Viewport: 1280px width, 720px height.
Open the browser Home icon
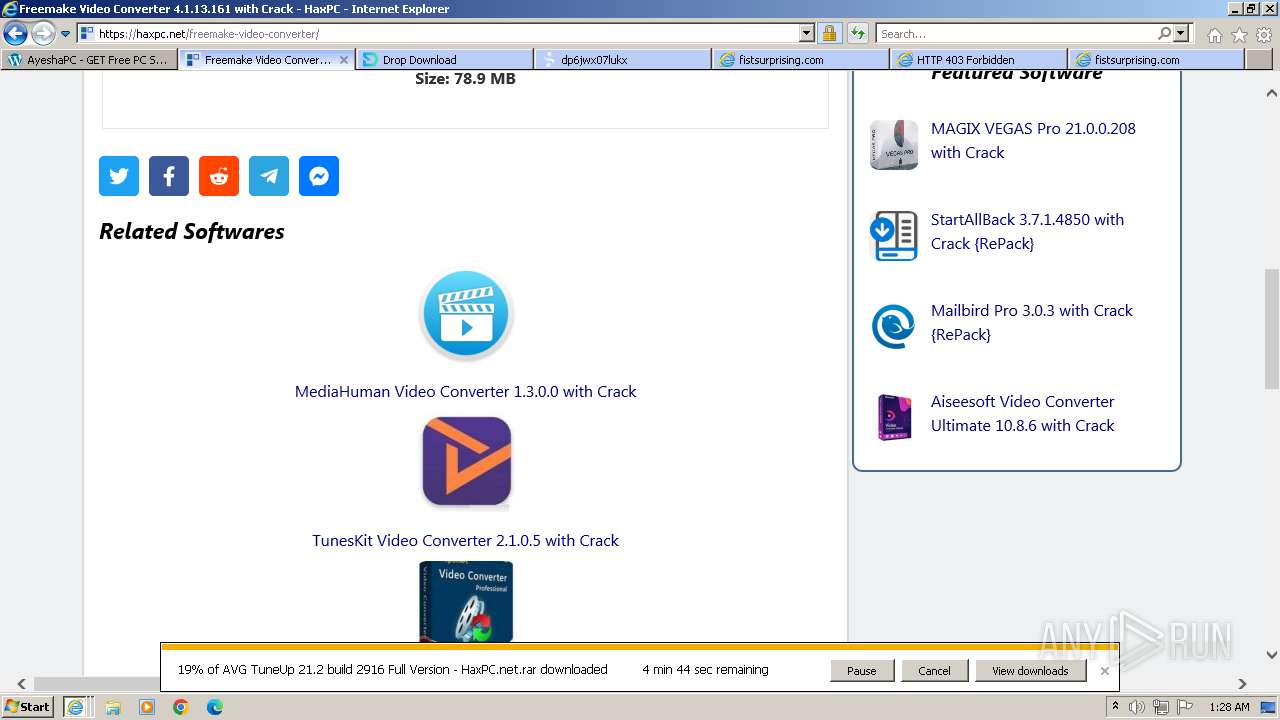[x=1214, y=35]
